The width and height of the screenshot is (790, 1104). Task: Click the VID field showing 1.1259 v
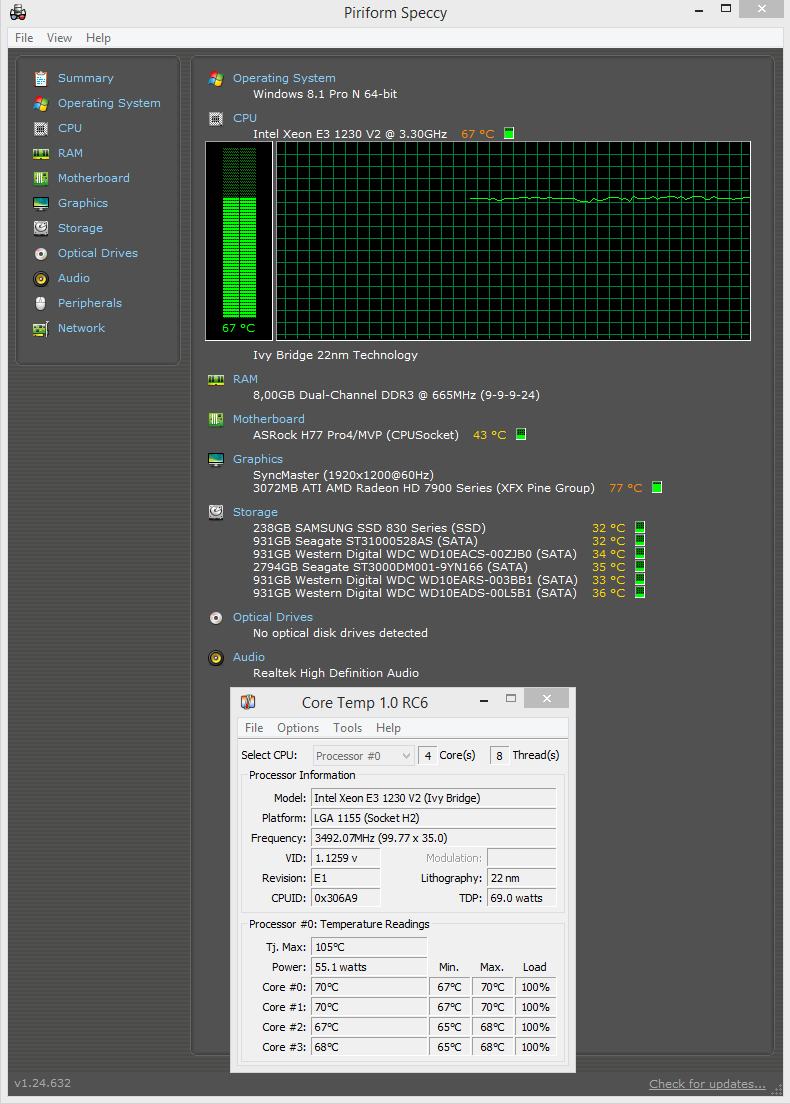[346, 858]
